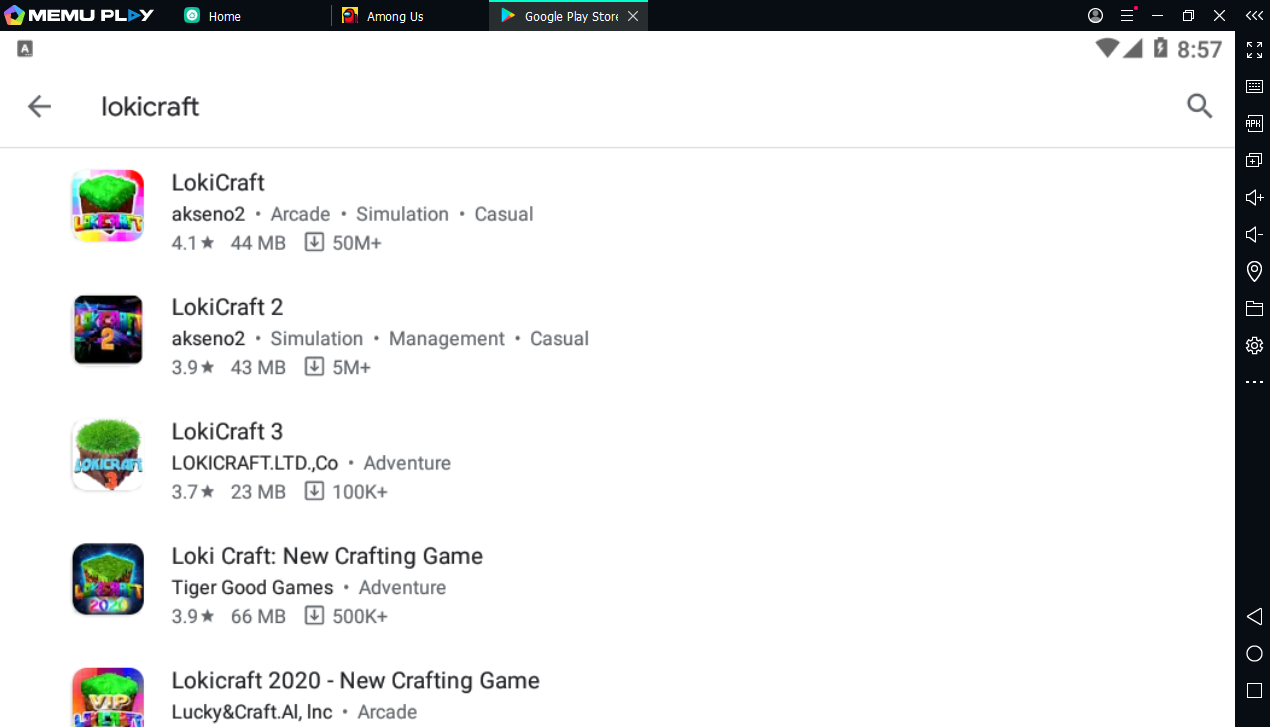Click the battery status icon
The height and width of the screenshot is (727, 1270).
[x=1160, y=48]
